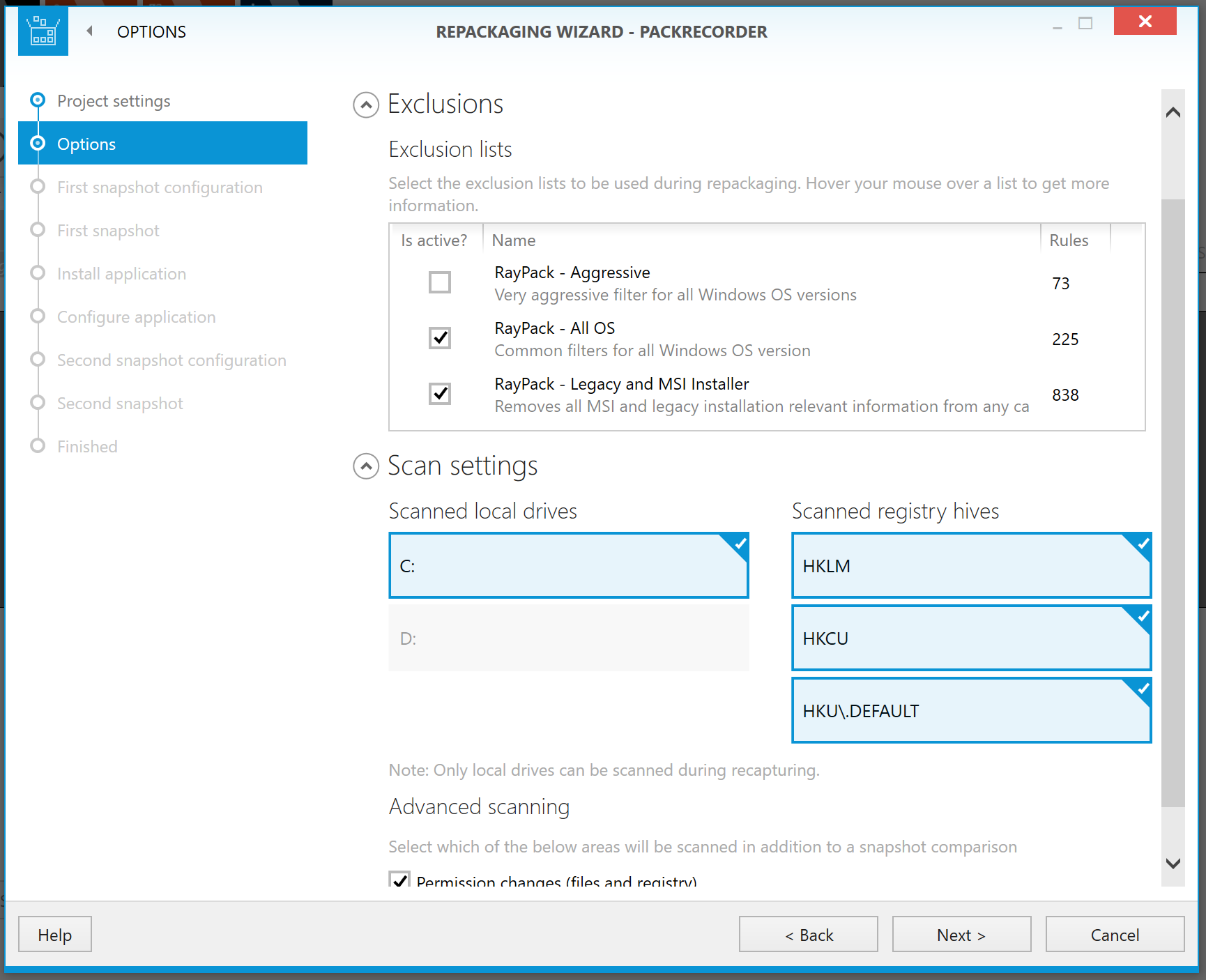Viewport: 1206px width, 980px height.
Task: Click the scroll down arrow
Action: (x=1173, y=863)
